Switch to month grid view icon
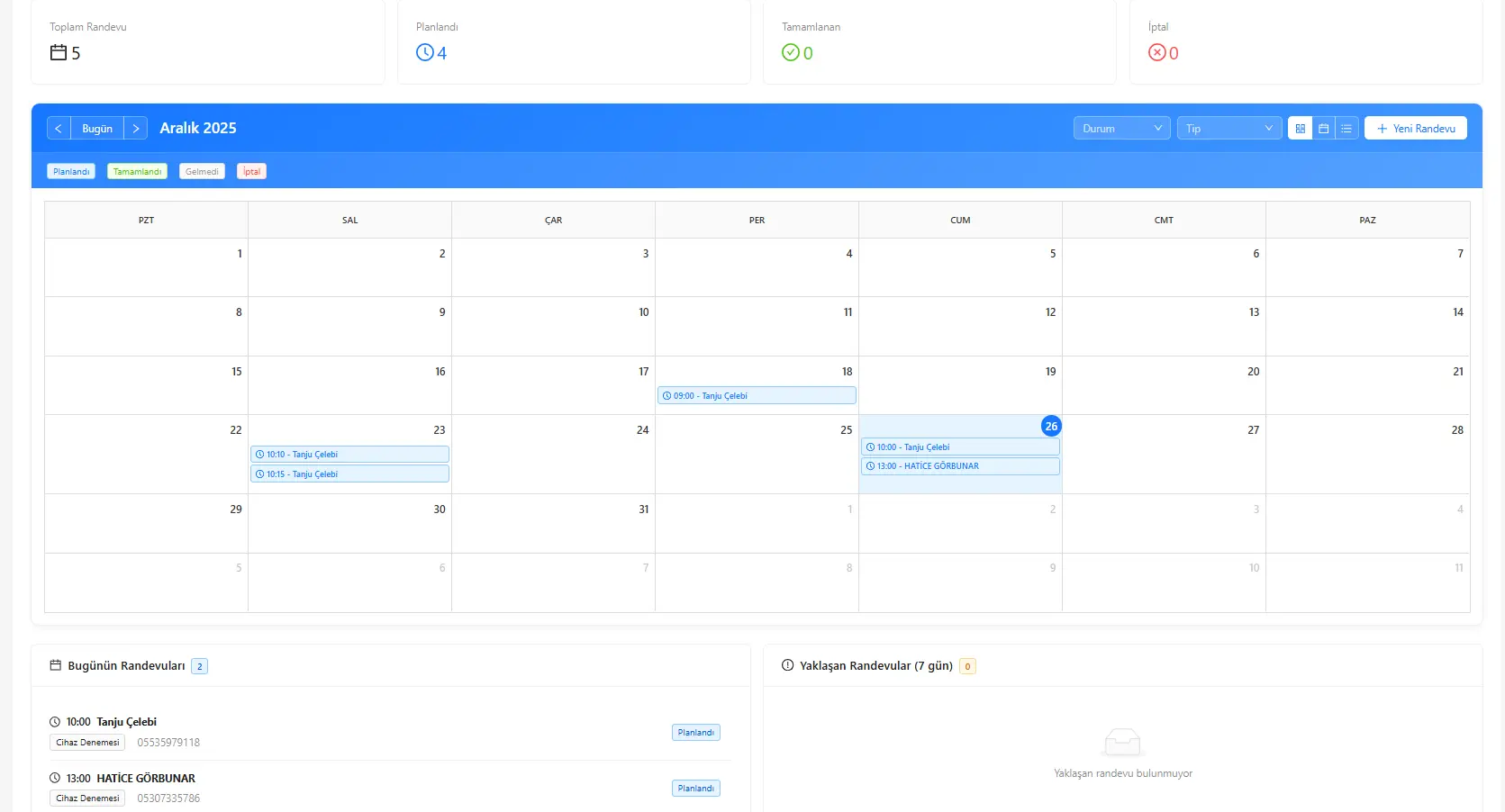This screenshot has width=1505, height=812. 1300,129
